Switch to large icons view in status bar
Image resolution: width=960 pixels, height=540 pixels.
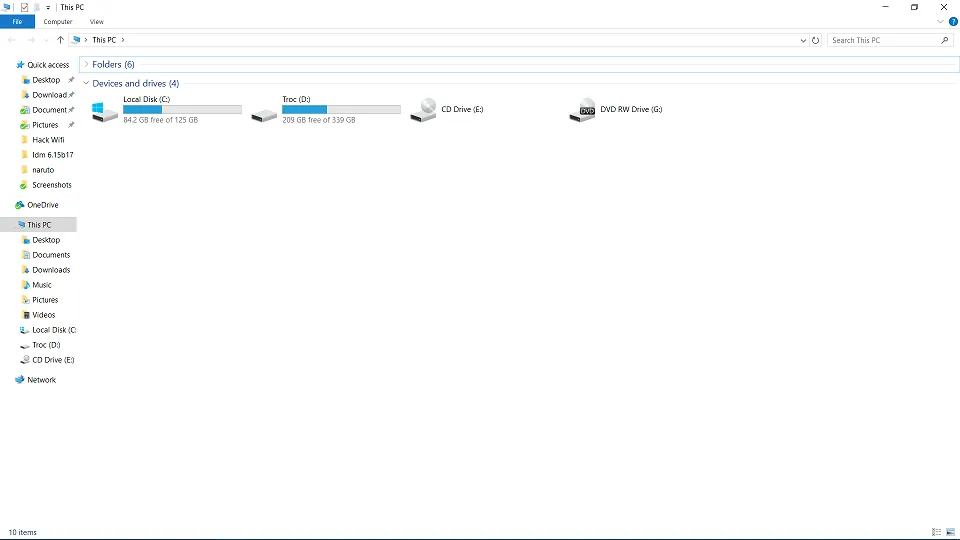click(950, 532)
